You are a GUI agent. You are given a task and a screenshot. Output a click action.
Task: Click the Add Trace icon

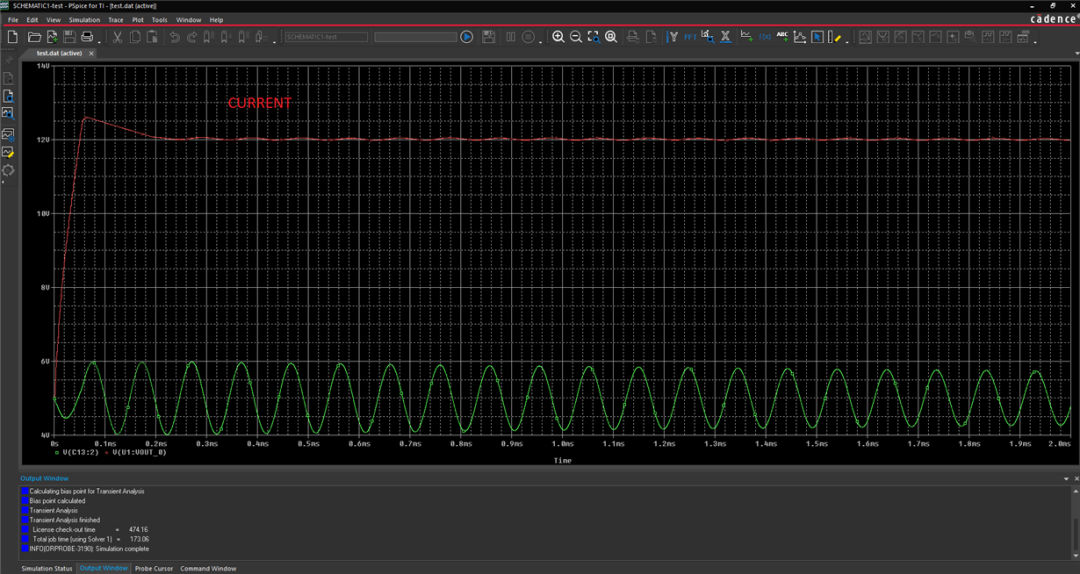(747, 37)
